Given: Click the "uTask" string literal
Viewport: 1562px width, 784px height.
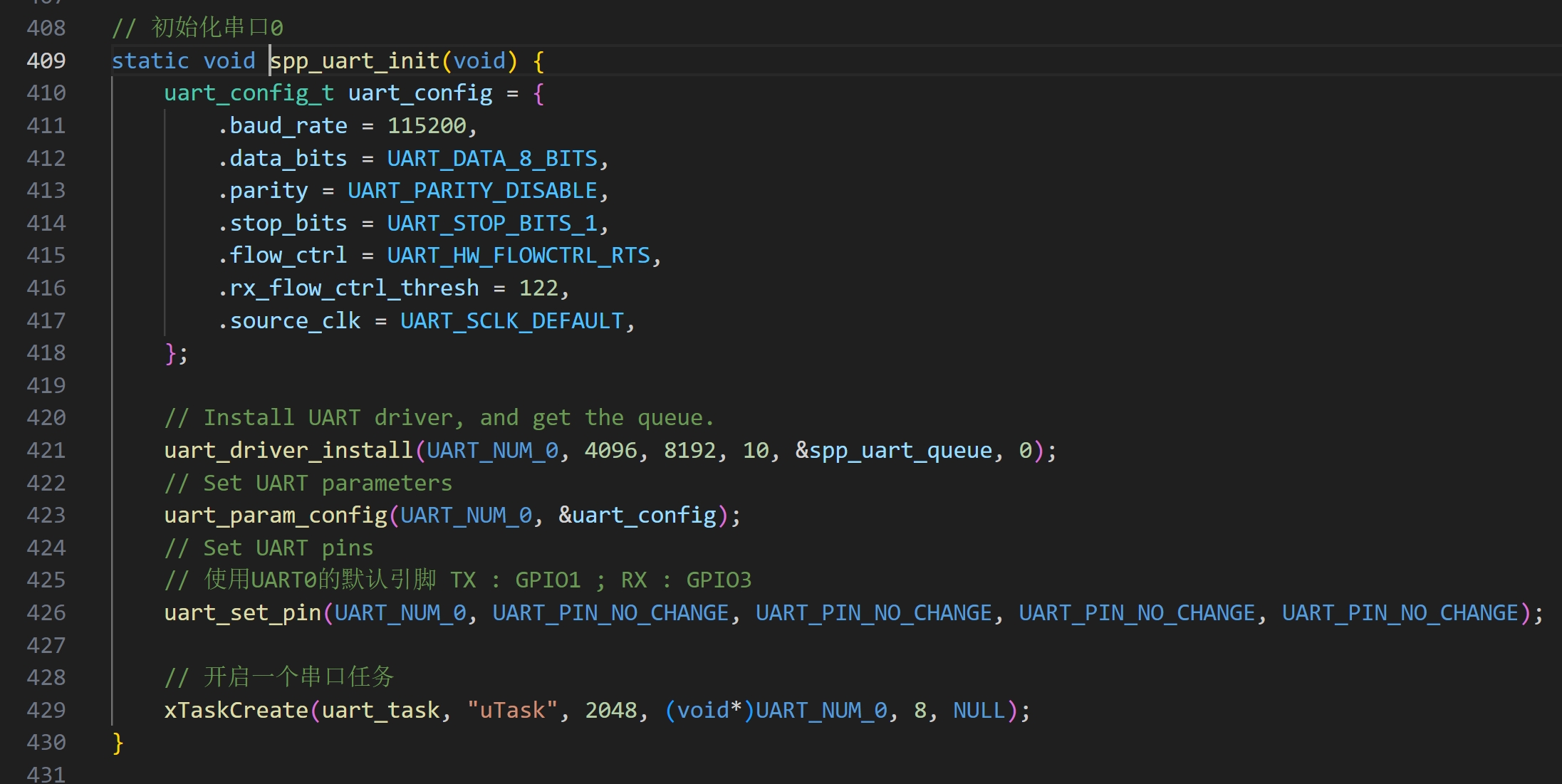Looking at the screenshot, I should pos(511,710).
